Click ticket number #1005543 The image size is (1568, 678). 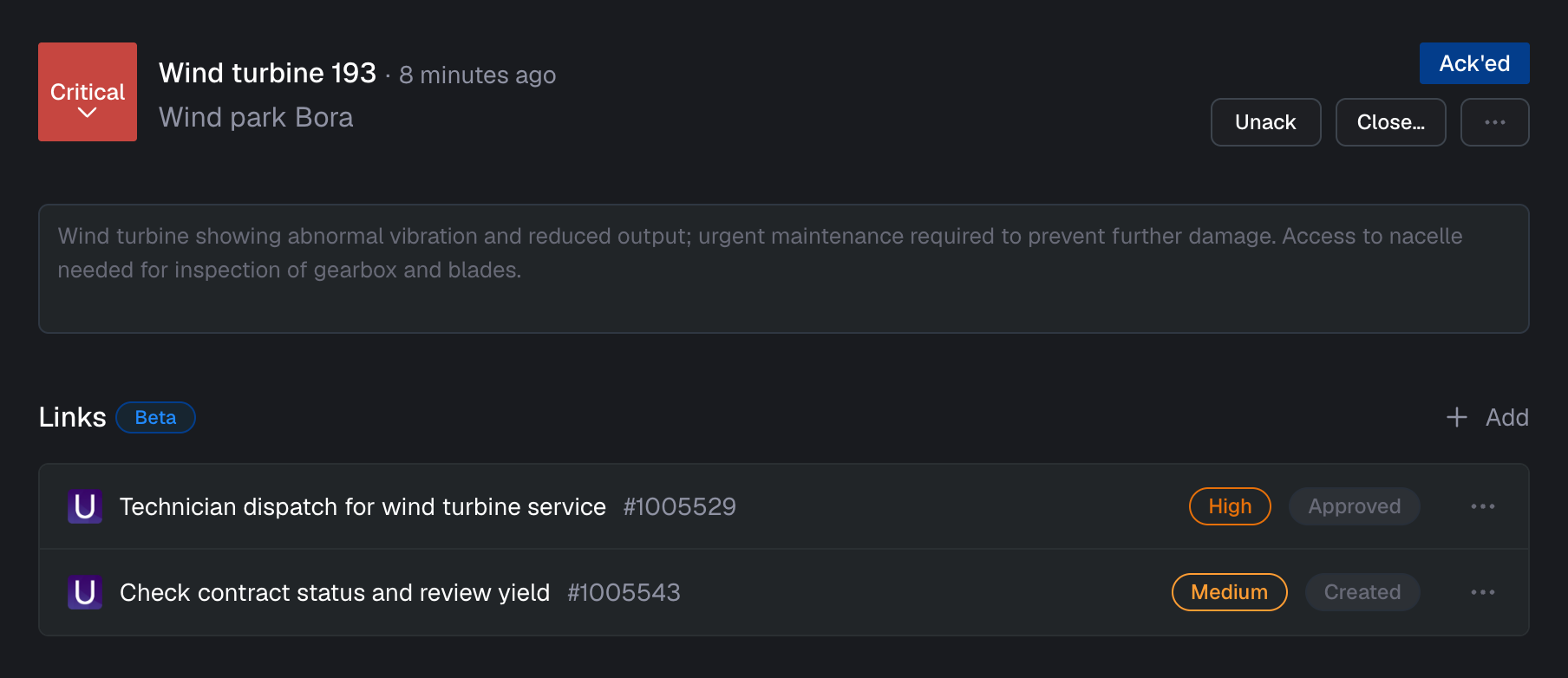tap(624, 592)
